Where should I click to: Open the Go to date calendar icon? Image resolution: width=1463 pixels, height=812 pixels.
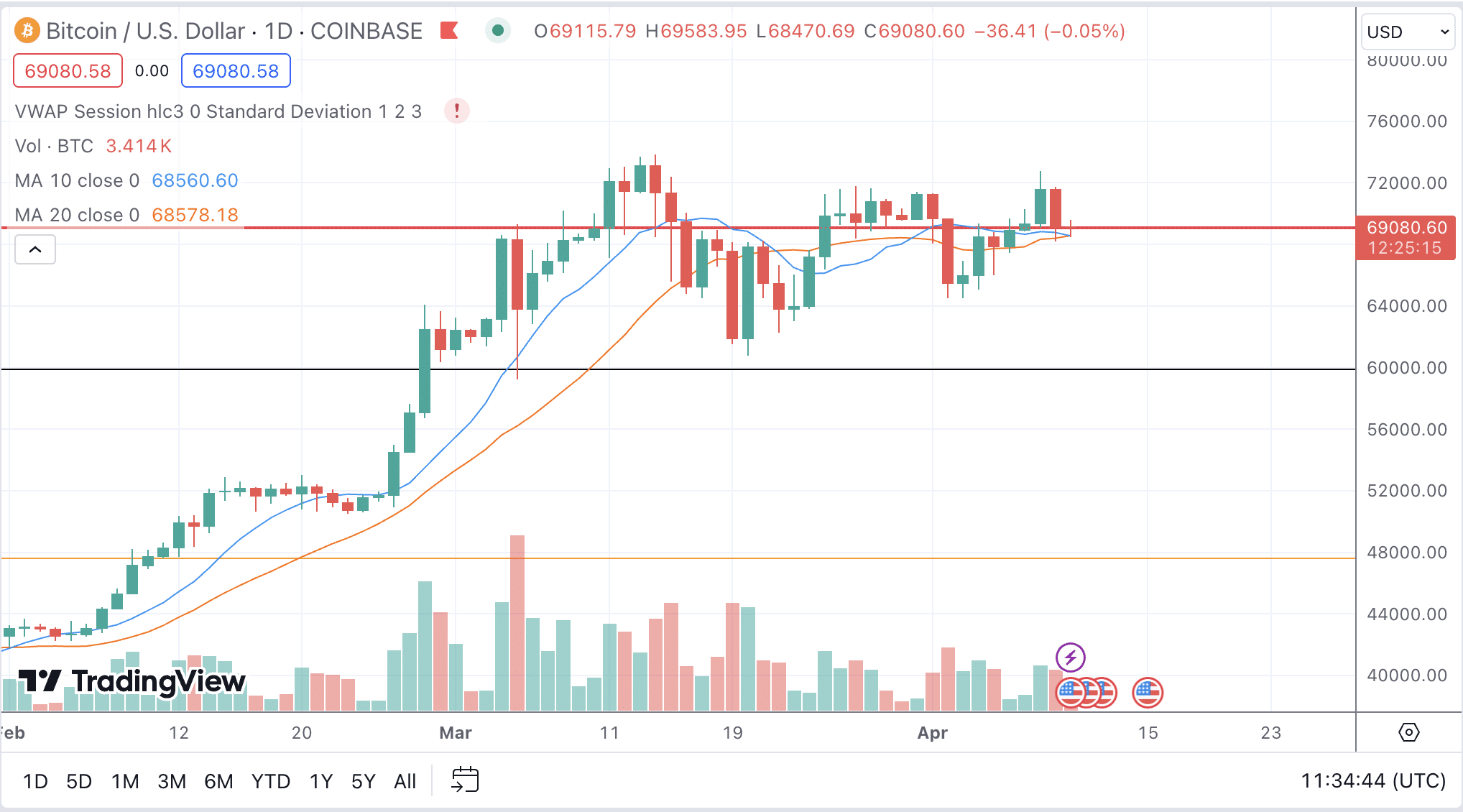click(464, 780)
